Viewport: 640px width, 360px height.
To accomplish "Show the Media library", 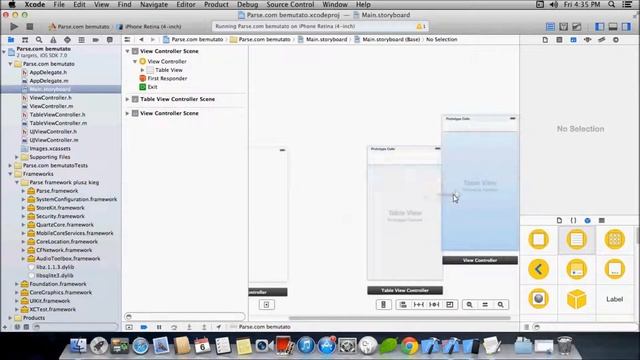I will pos(602,220).
